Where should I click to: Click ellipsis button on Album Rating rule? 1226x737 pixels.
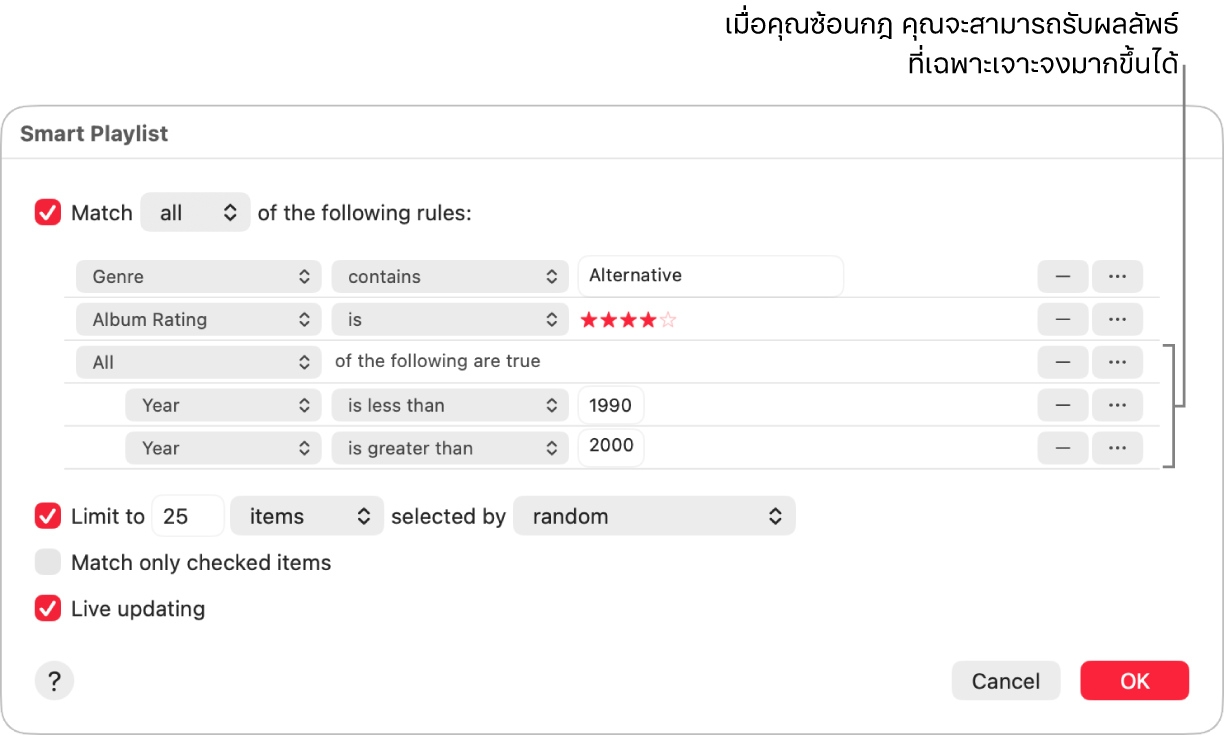tap(1117, 320)
